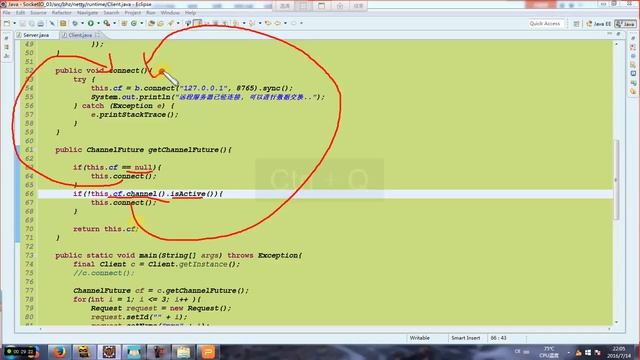Image resolution: width=640 pixels, height=360 pixels.
Task: Click the Smart Insert status bar field
Action: [466, 338]
